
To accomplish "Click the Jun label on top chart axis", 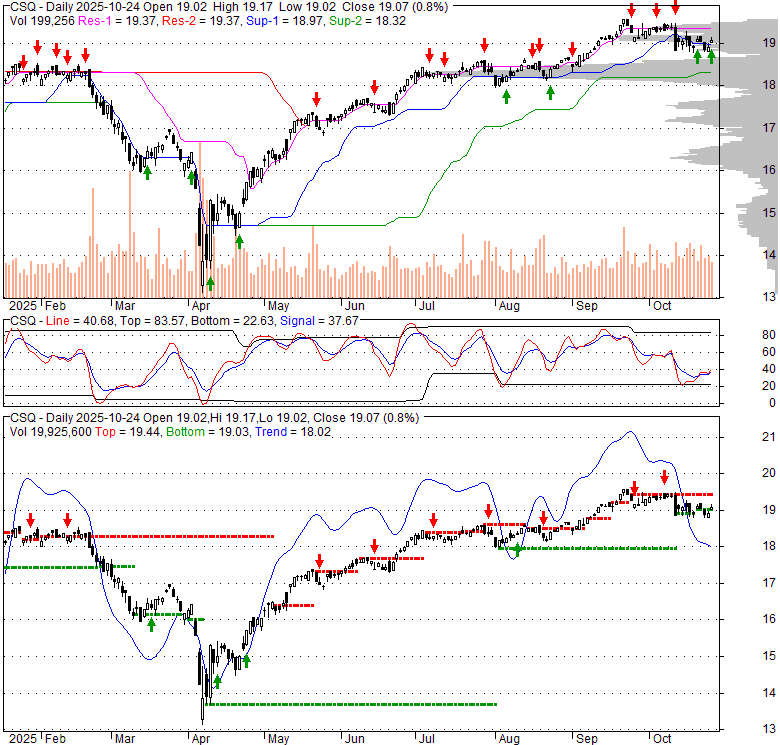I will click(x=355, y=305).
